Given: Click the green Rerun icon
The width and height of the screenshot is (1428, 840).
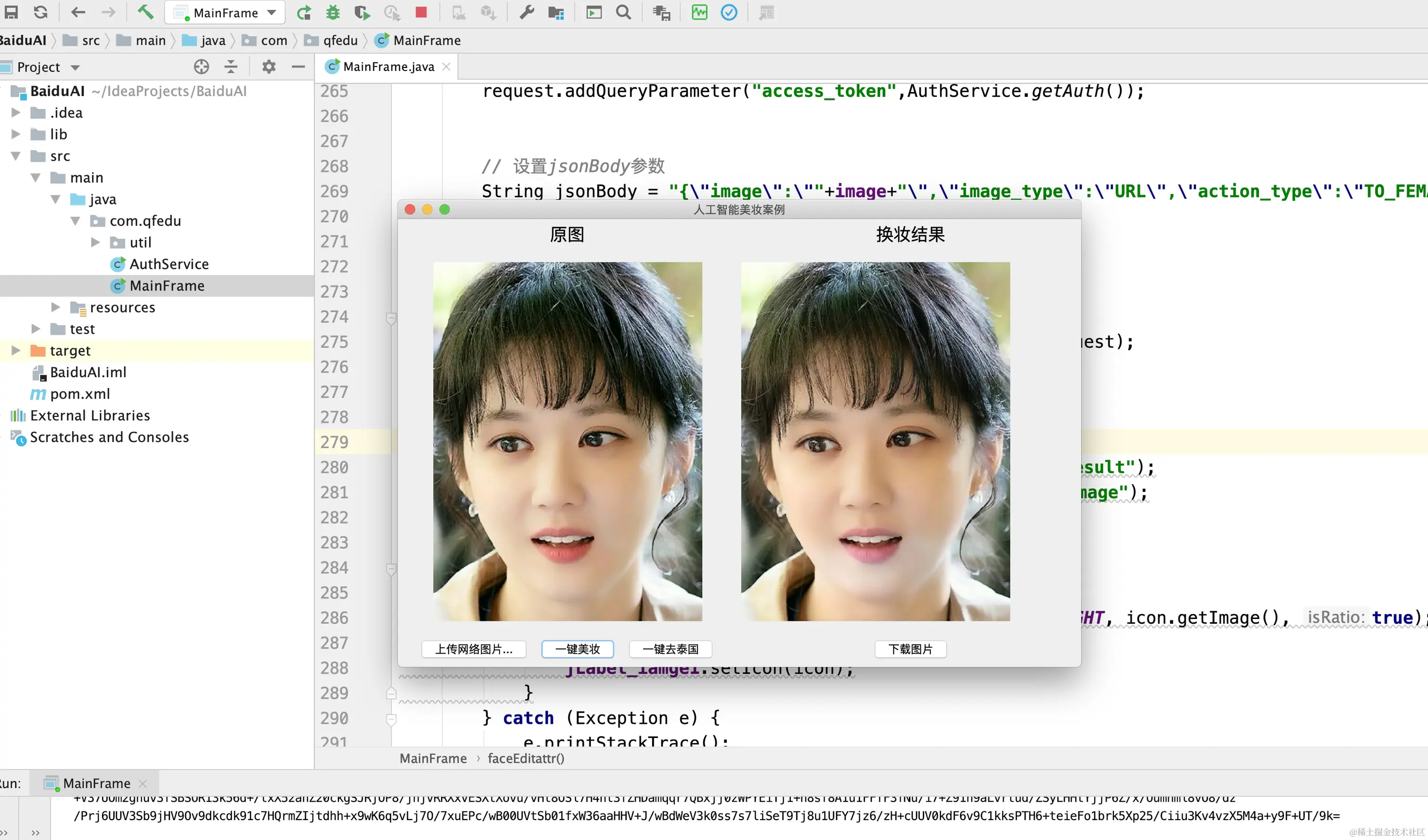Looking at the screenshot, I should [x=304, y=12].
